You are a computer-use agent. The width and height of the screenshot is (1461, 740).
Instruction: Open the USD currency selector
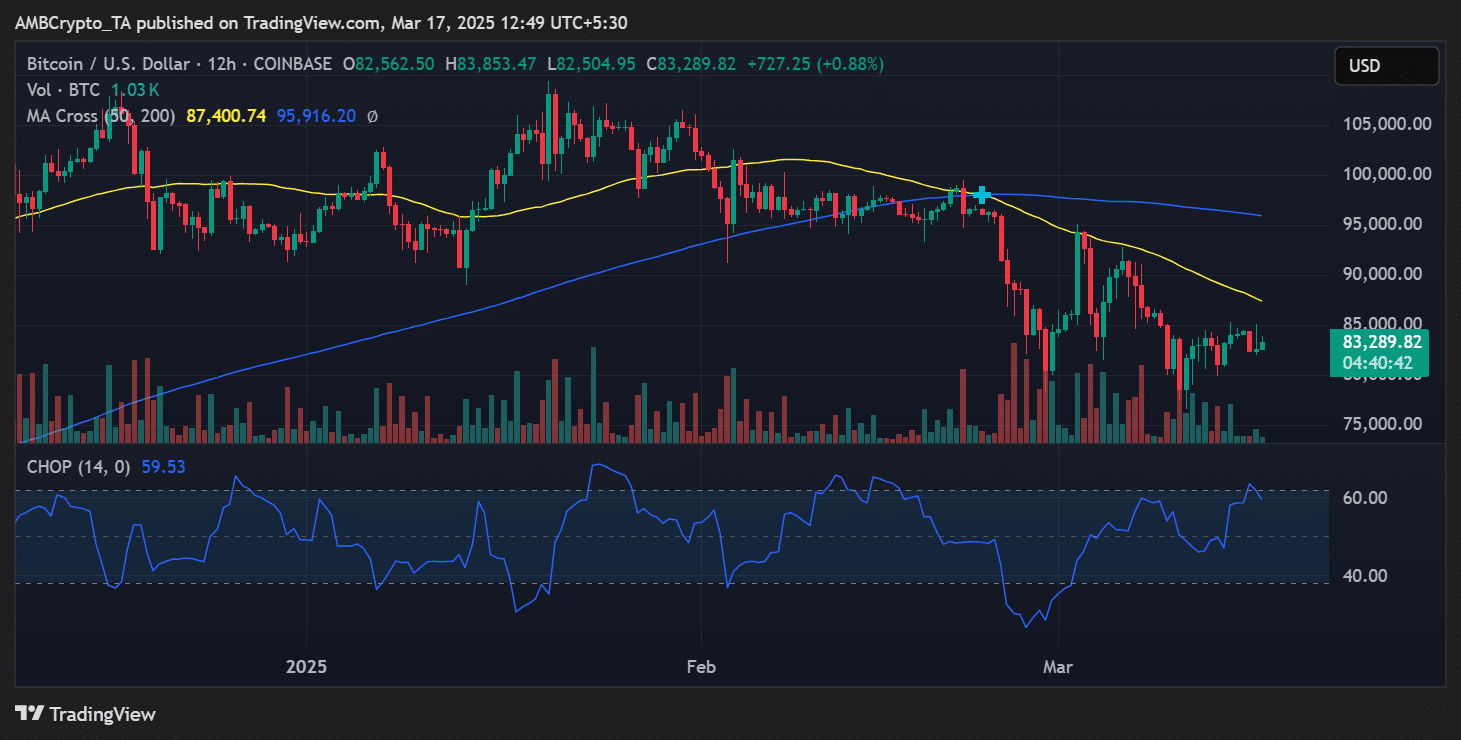click(x=1386, y=66)
